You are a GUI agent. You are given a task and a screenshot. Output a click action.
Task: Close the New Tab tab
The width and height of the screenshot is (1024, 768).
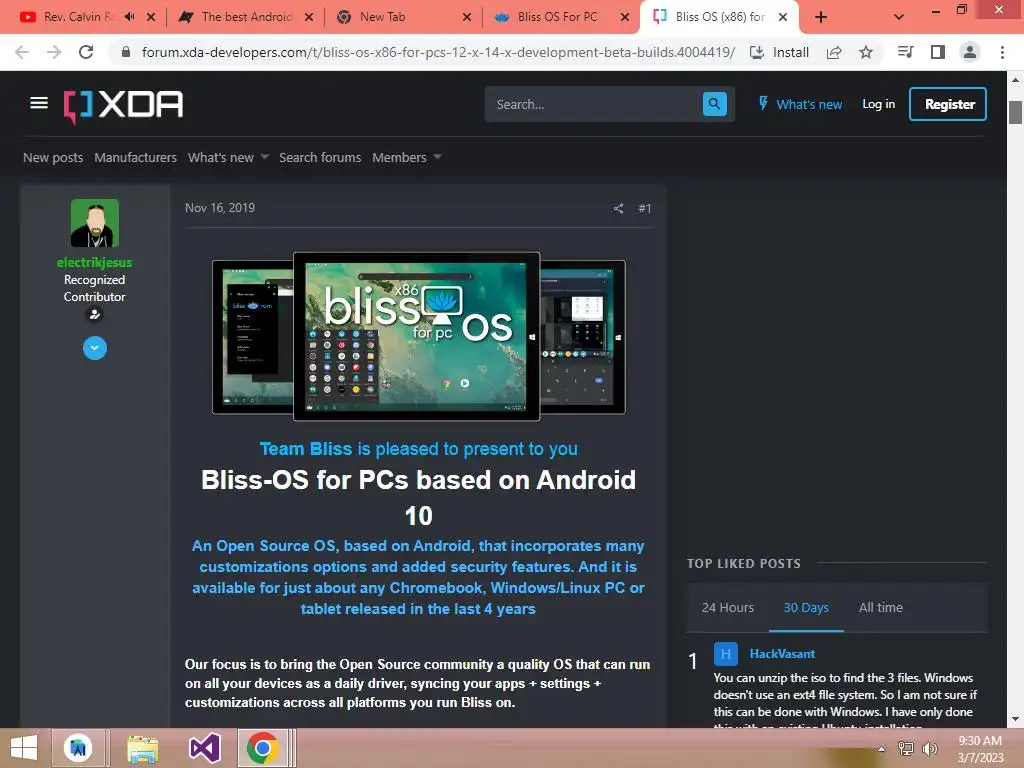(x=467, y=17)
